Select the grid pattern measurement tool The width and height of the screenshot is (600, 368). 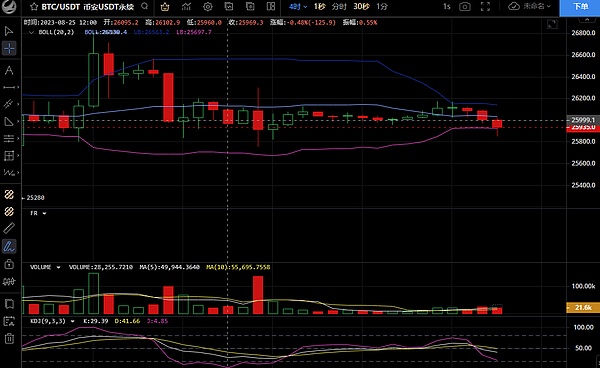[x=8, y=156]
